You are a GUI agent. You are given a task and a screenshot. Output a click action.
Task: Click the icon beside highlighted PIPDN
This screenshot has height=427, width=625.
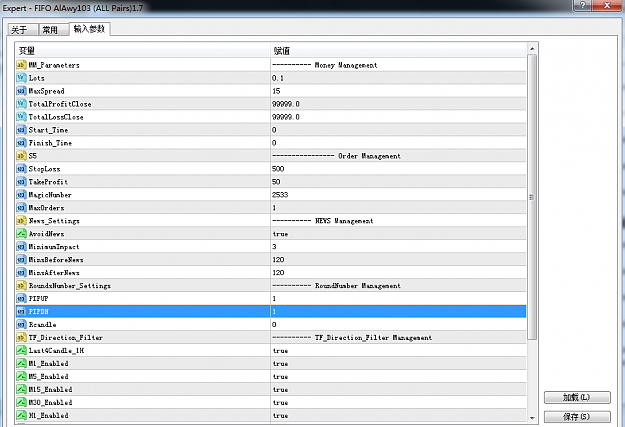coord(22,311)
